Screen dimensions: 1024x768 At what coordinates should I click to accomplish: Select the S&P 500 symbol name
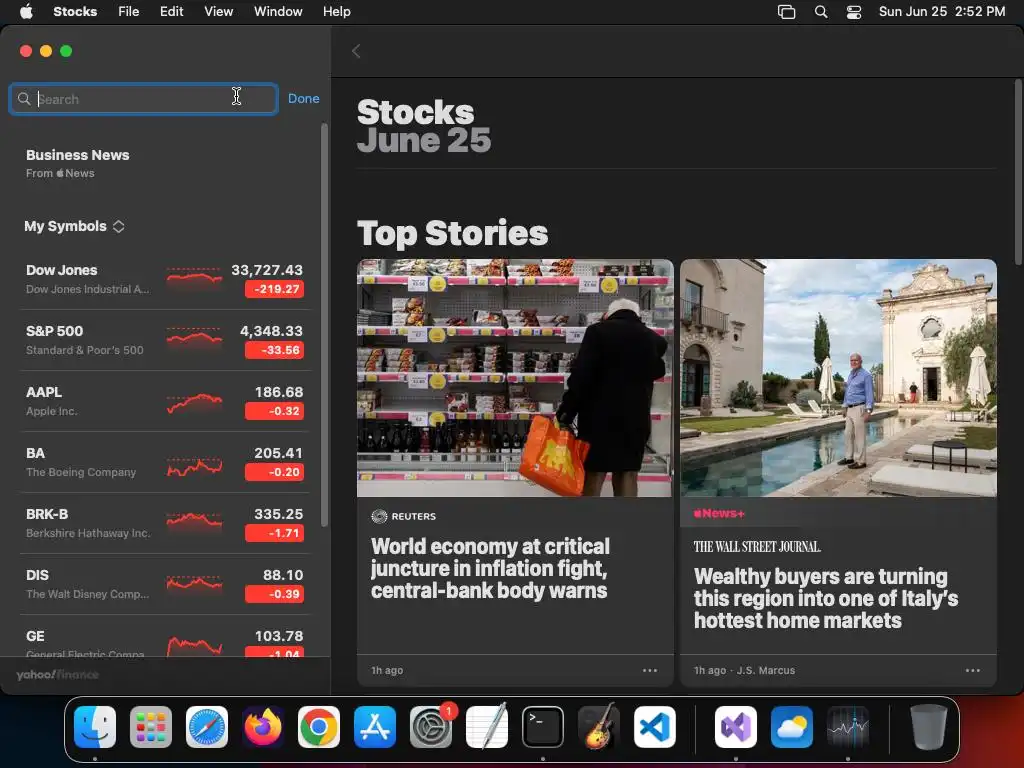pyautogui.click(x=54, y=331)
